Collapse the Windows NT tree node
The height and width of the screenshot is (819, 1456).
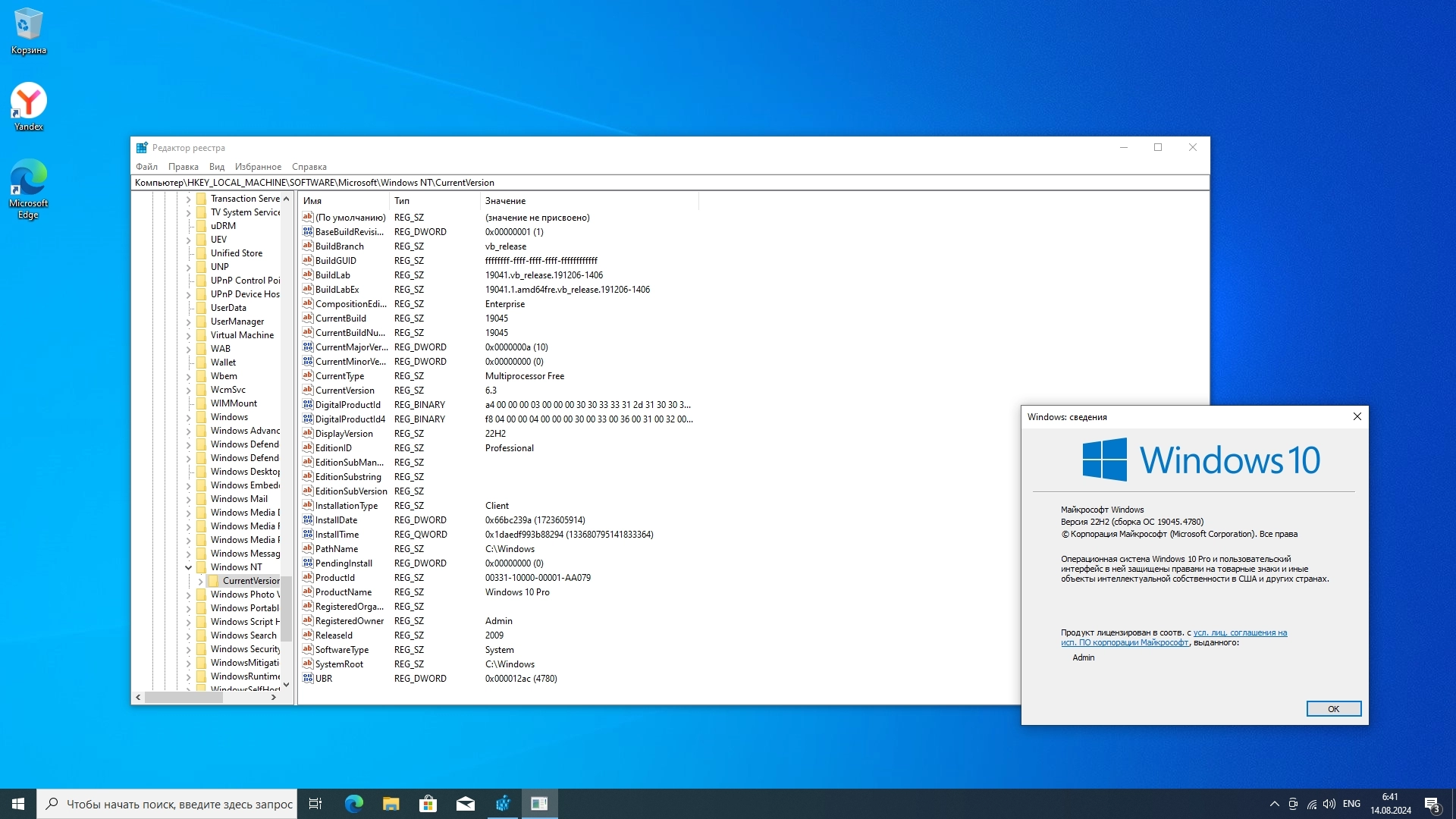pos(189,567)
